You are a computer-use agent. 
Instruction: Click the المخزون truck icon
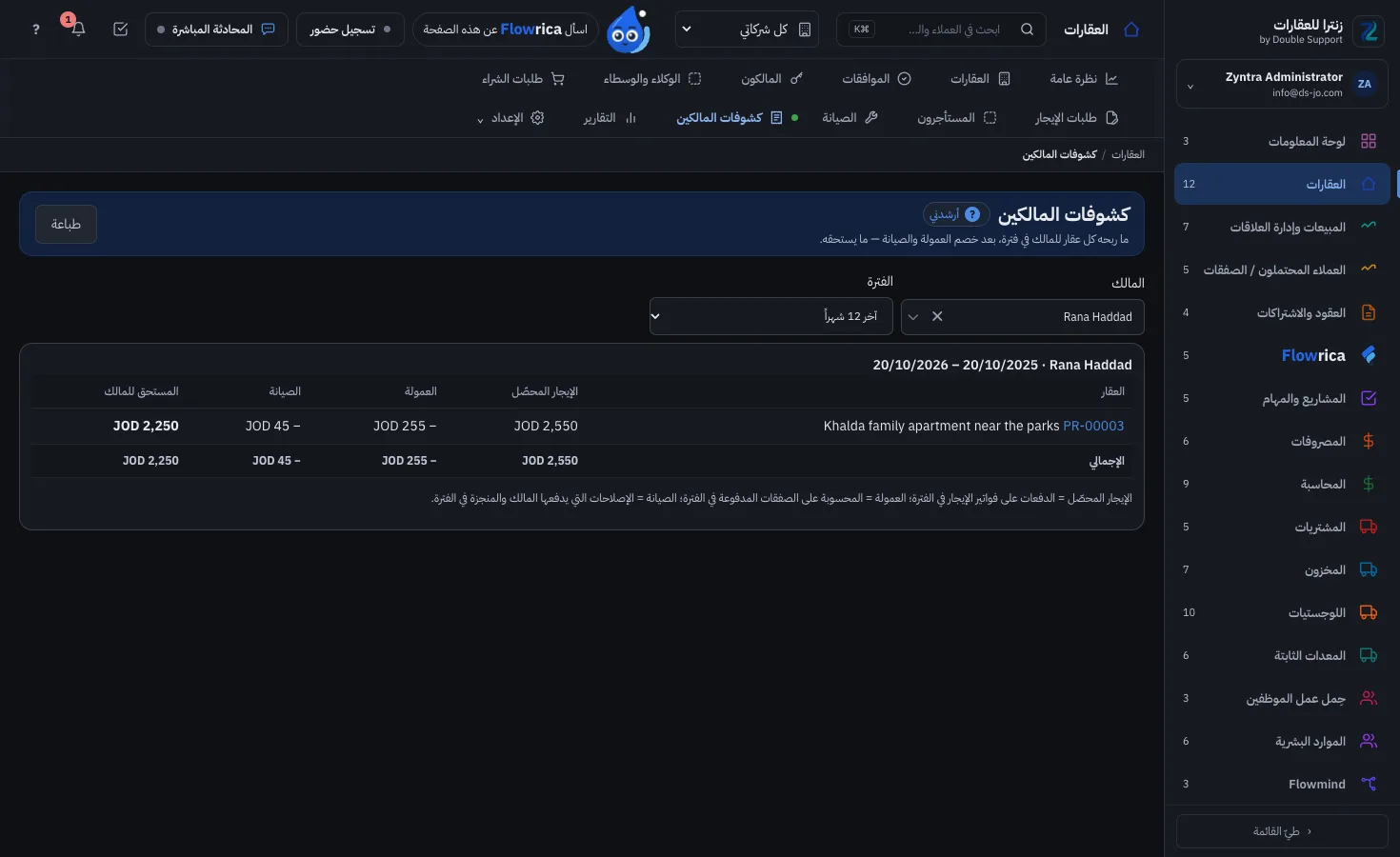(x=1369, y=569)
